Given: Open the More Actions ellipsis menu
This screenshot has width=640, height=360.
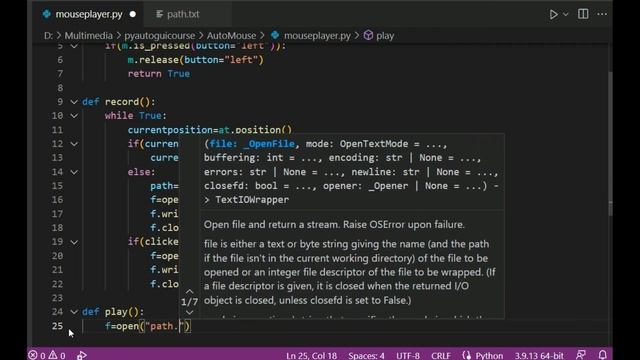Looking at the screenshot, I should click(x=602, y=14).
